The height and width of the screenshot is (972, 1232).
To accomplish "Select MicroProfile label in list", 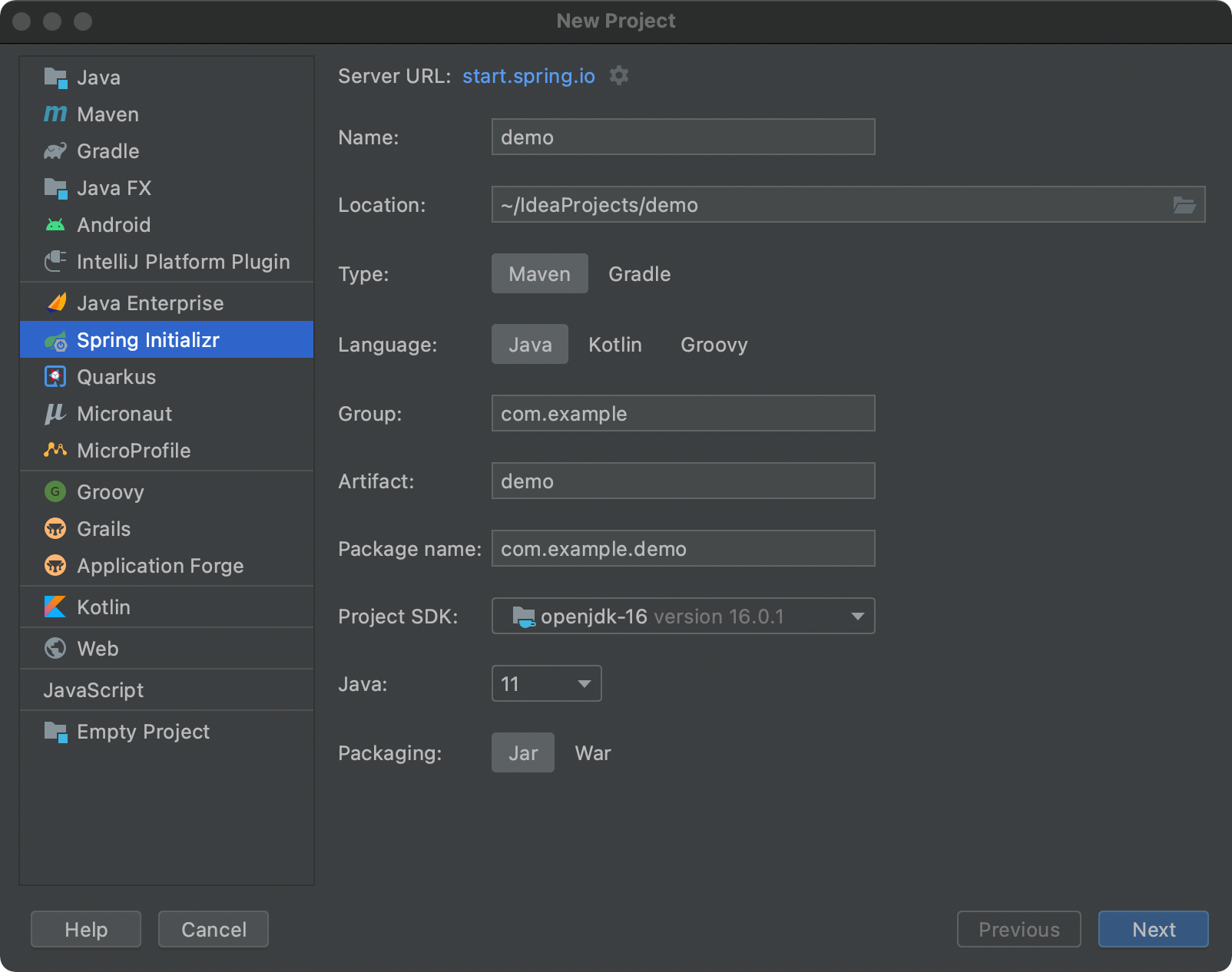I will pos(134,451).
